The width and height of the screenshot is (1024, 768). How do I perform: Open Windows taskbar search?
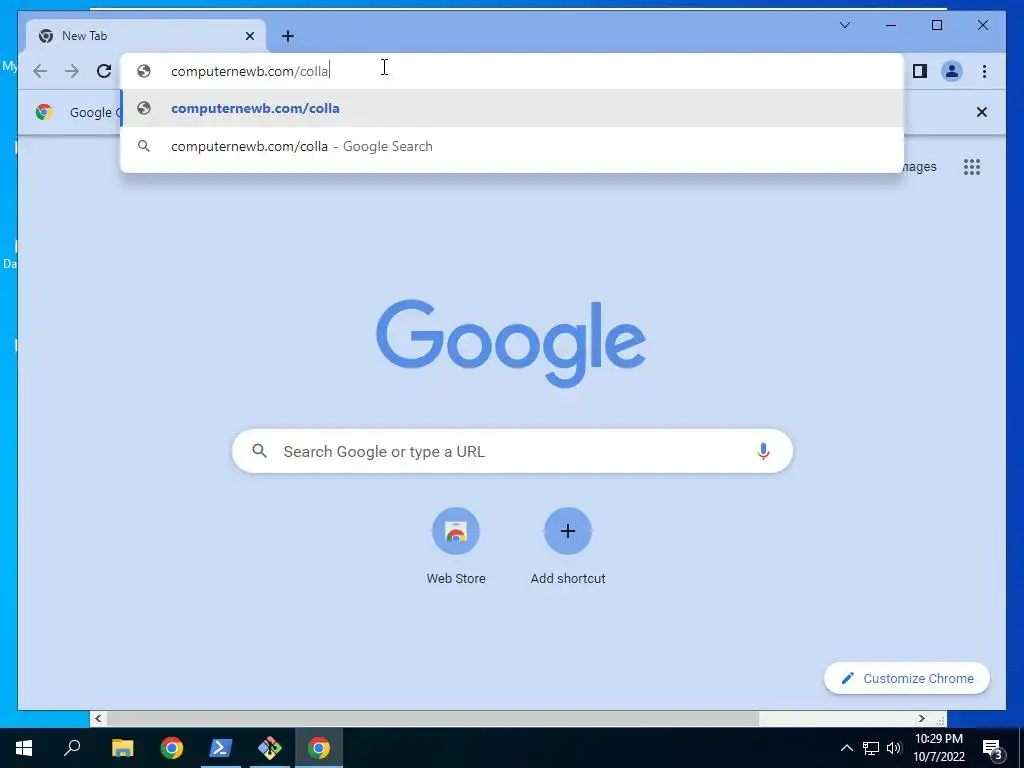pyautogui.click(x=72, y=748)
